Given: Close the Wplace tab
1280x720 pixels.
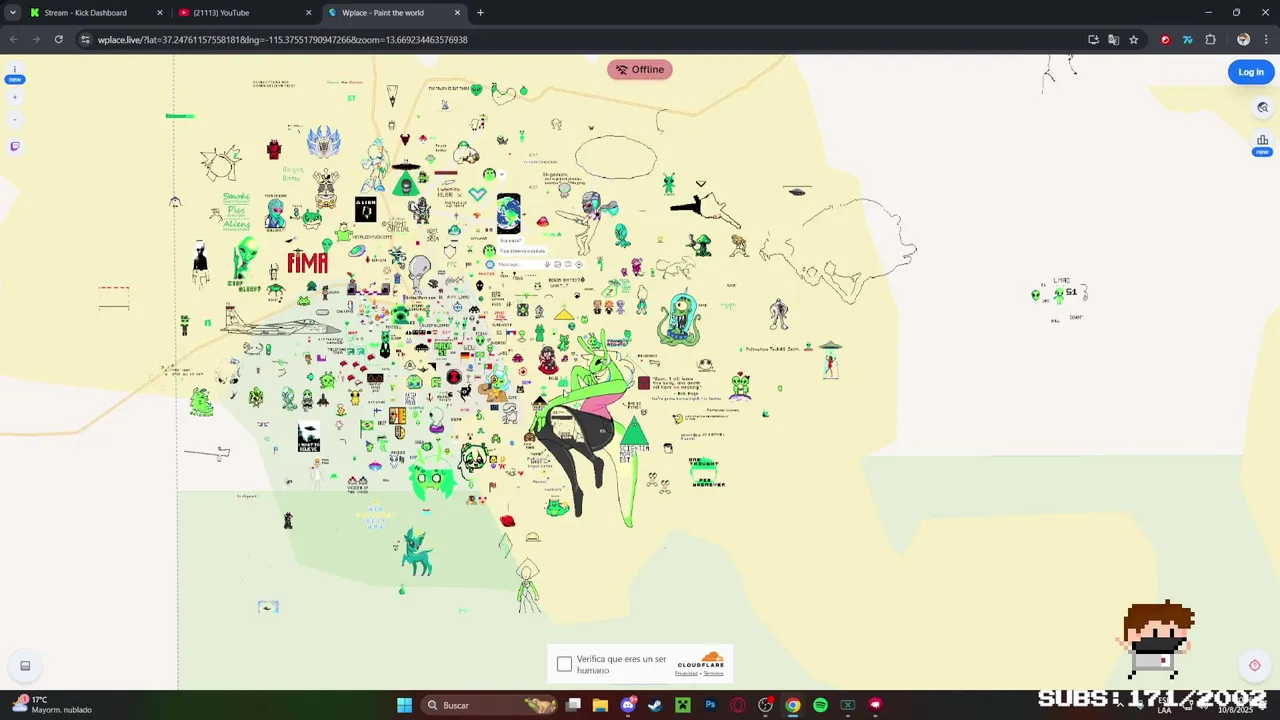Looking at the screenshot, I should (x=458, y=13).
